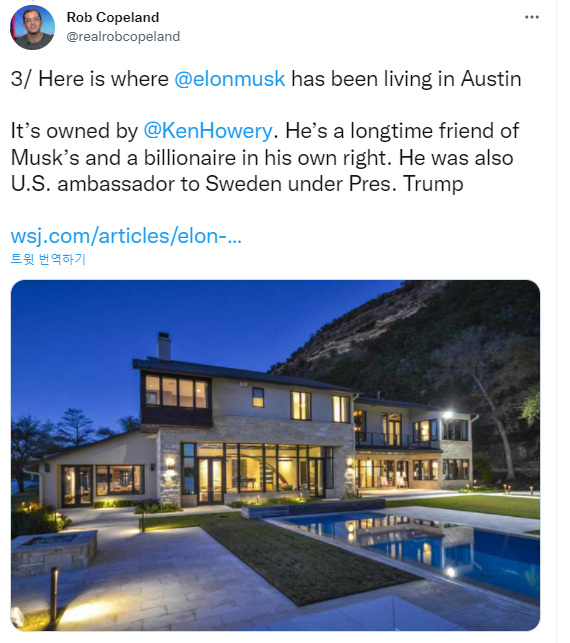Enlarge the house photo in the tweet
Image resolution: width=570 pixels, height=643 pixels.
pos(275,455)
